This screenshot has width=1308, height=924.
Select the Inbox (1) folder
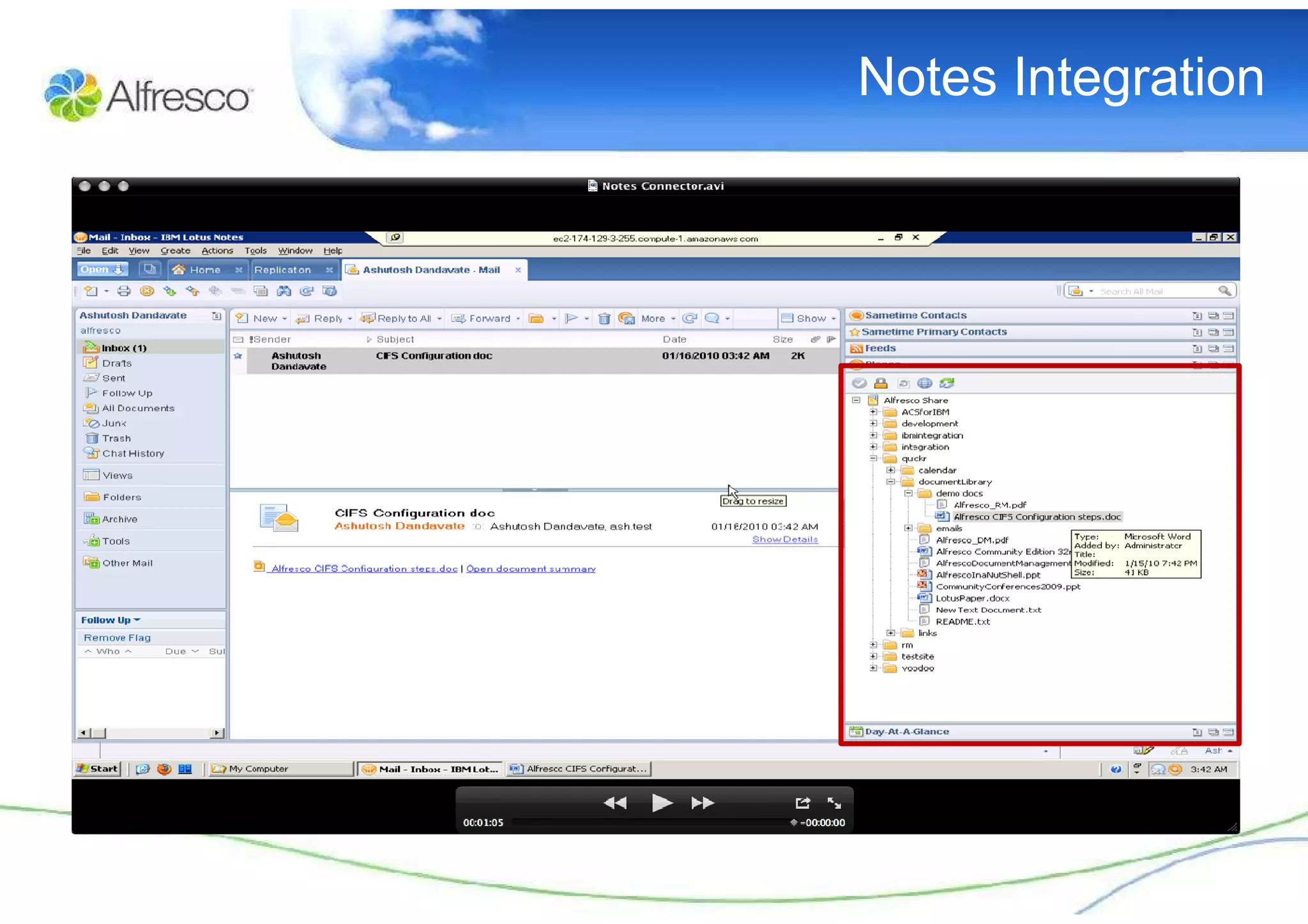[124, 348]
